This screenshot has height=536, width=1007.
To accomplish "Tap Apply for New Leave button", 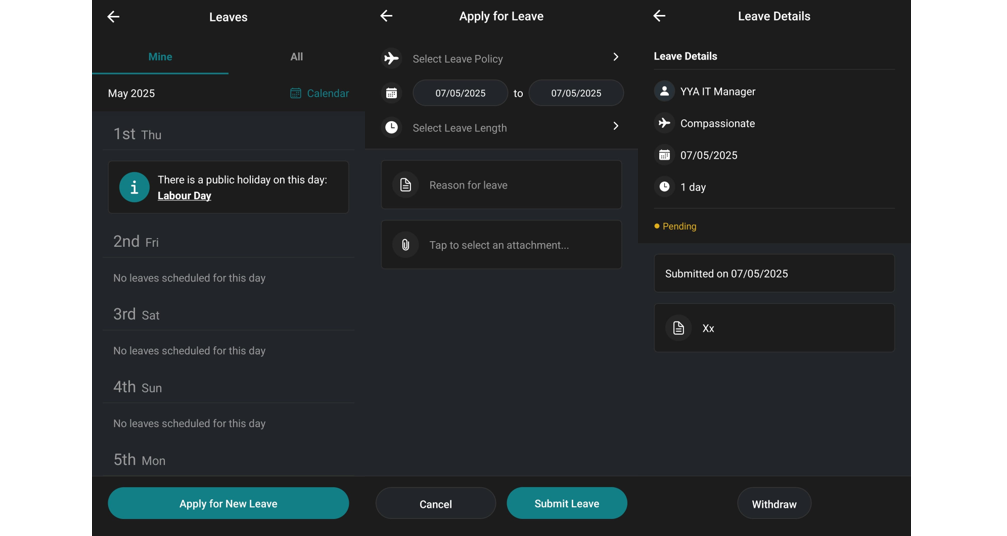I will point(229,504).
